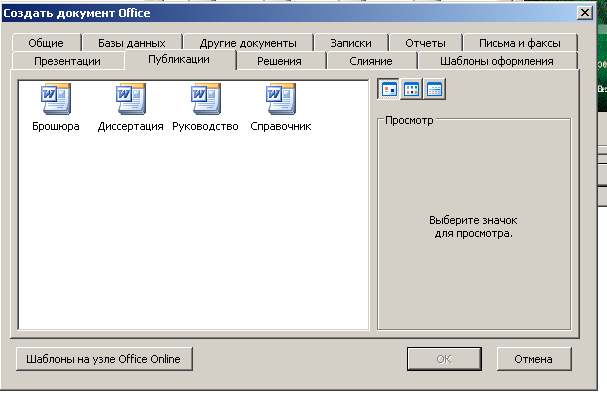The image size is (607, 394).
Task: Select the Руководство Word template icon
Action: 205,99
